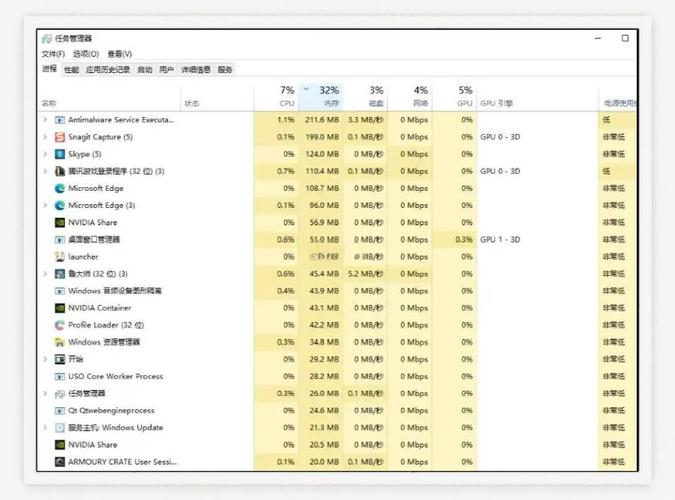Open the 文件(F) menu
The height and width of the screenshot is (500, 675).
[x=53, y=54]
